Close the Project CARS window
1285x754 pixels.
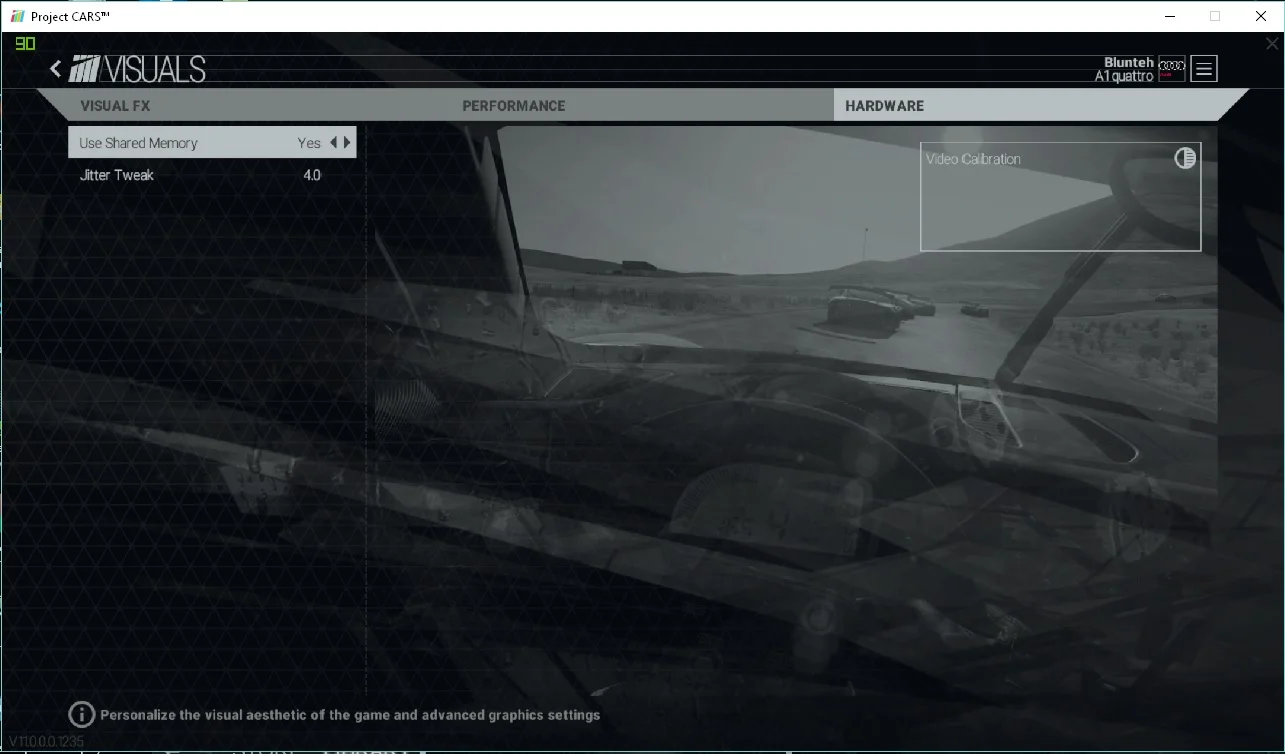click(1261, 16)
